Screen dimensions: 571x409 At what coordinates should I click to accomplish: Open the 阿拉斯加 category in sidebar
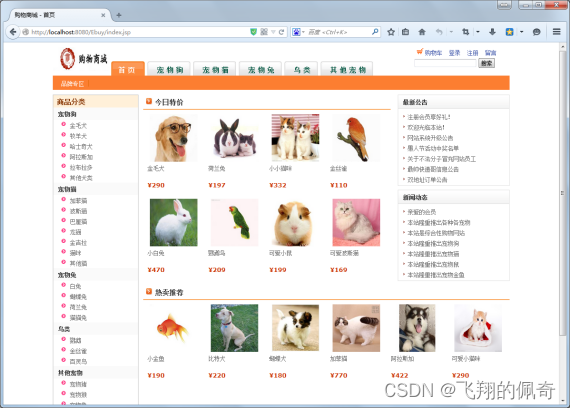coord(81,157)
